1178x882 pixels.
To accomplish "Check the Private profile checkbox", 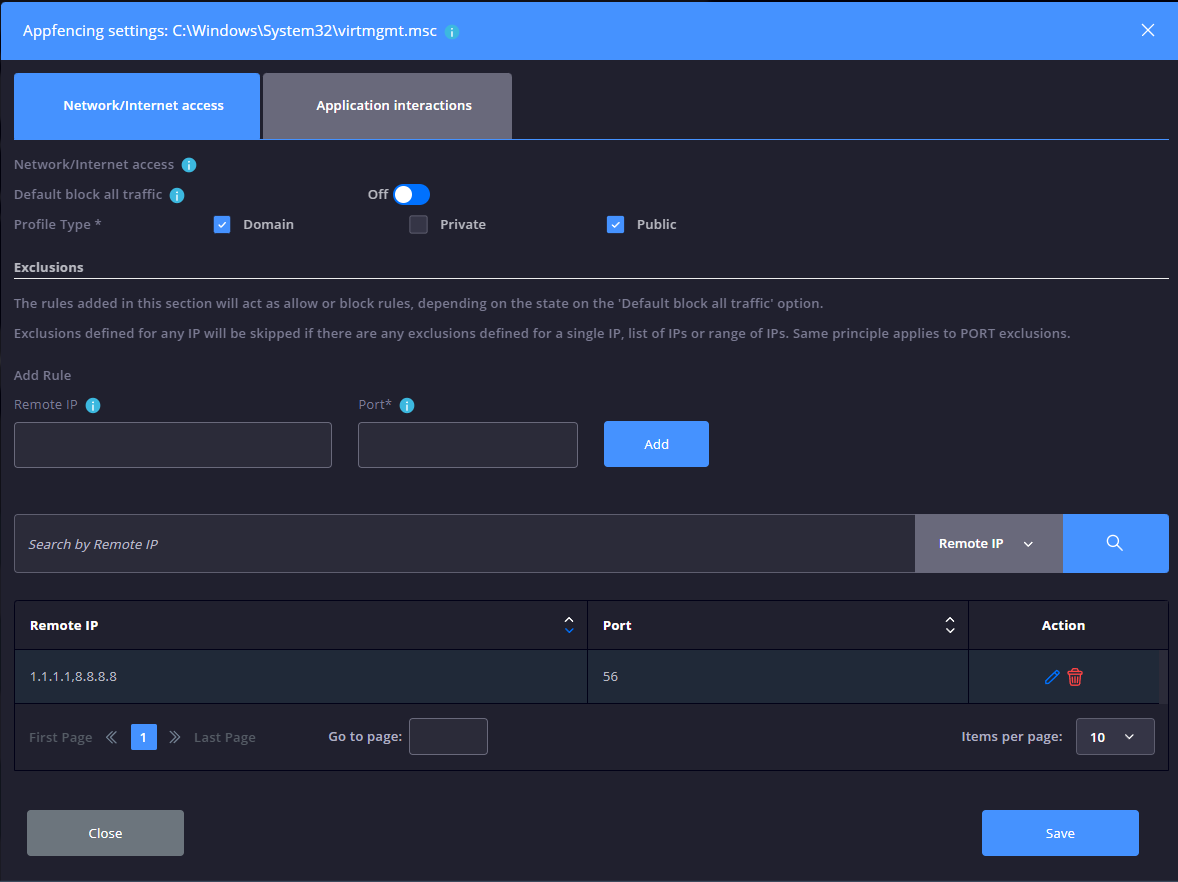I will click(418, 225).
